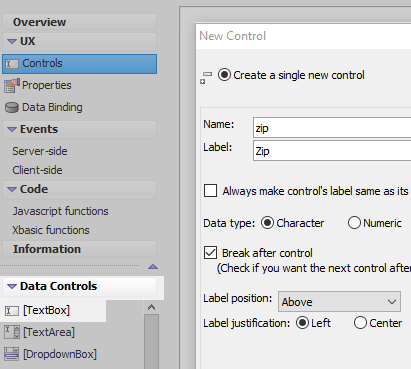Click the Events section header text
Screen dimensions: 411x369
click(x=39, y=129)
